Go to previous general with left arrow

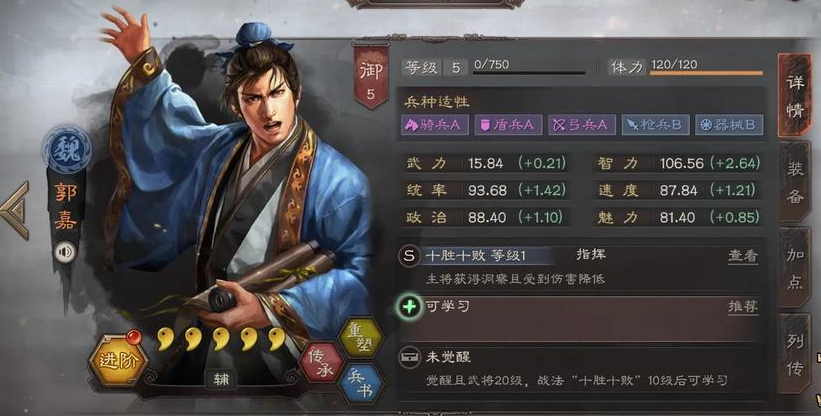point(15,210)
